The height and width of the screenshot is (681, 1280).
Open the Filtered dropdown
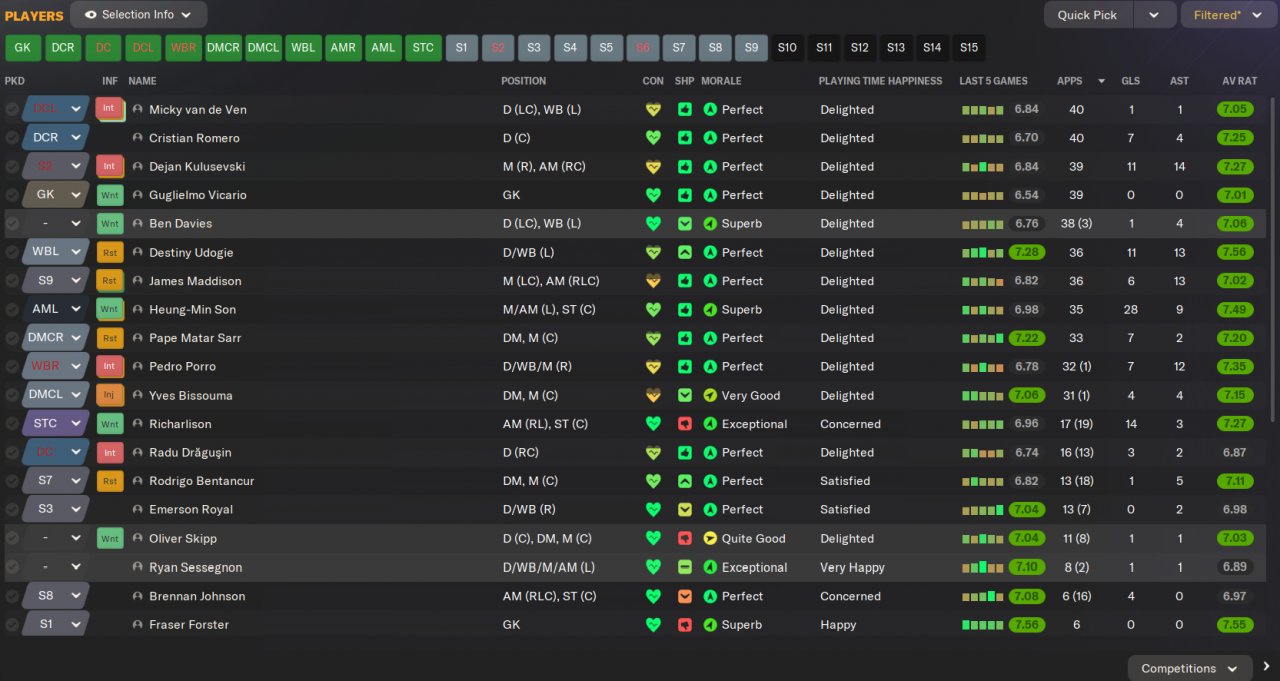click(1227, 15)
